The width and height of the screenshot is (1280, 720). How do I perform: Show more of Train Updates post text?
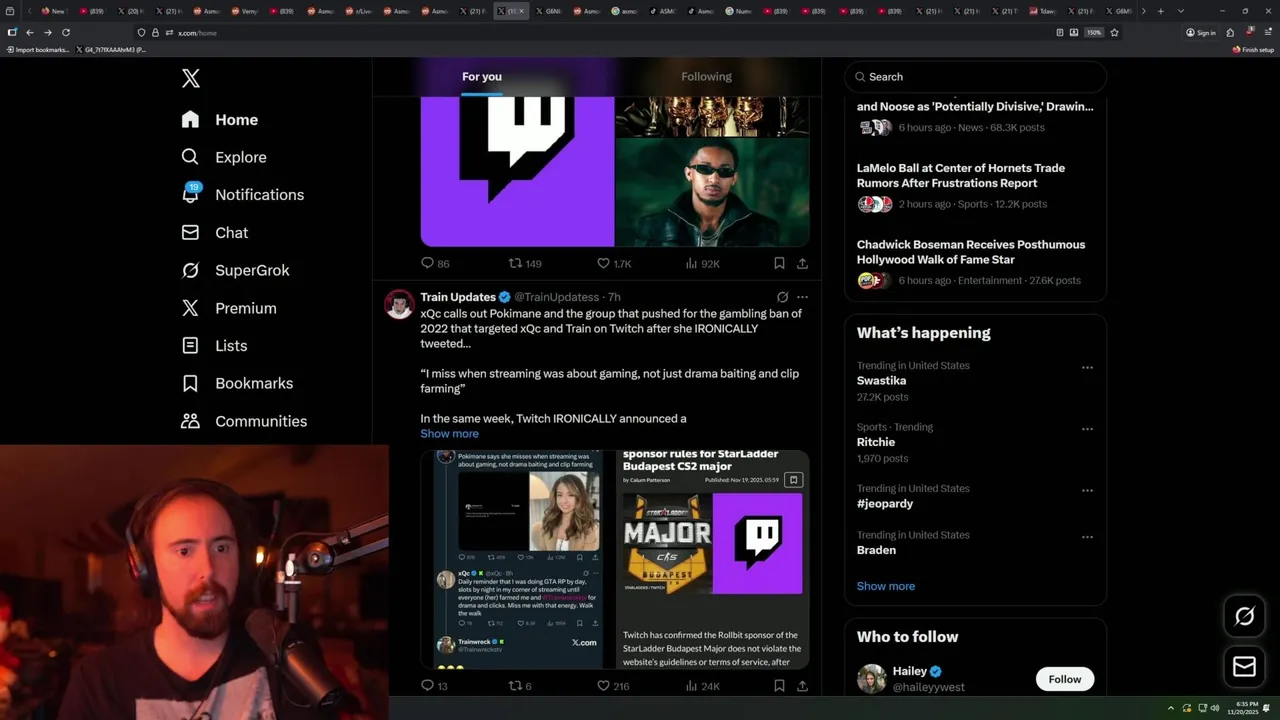coord(449,434)
